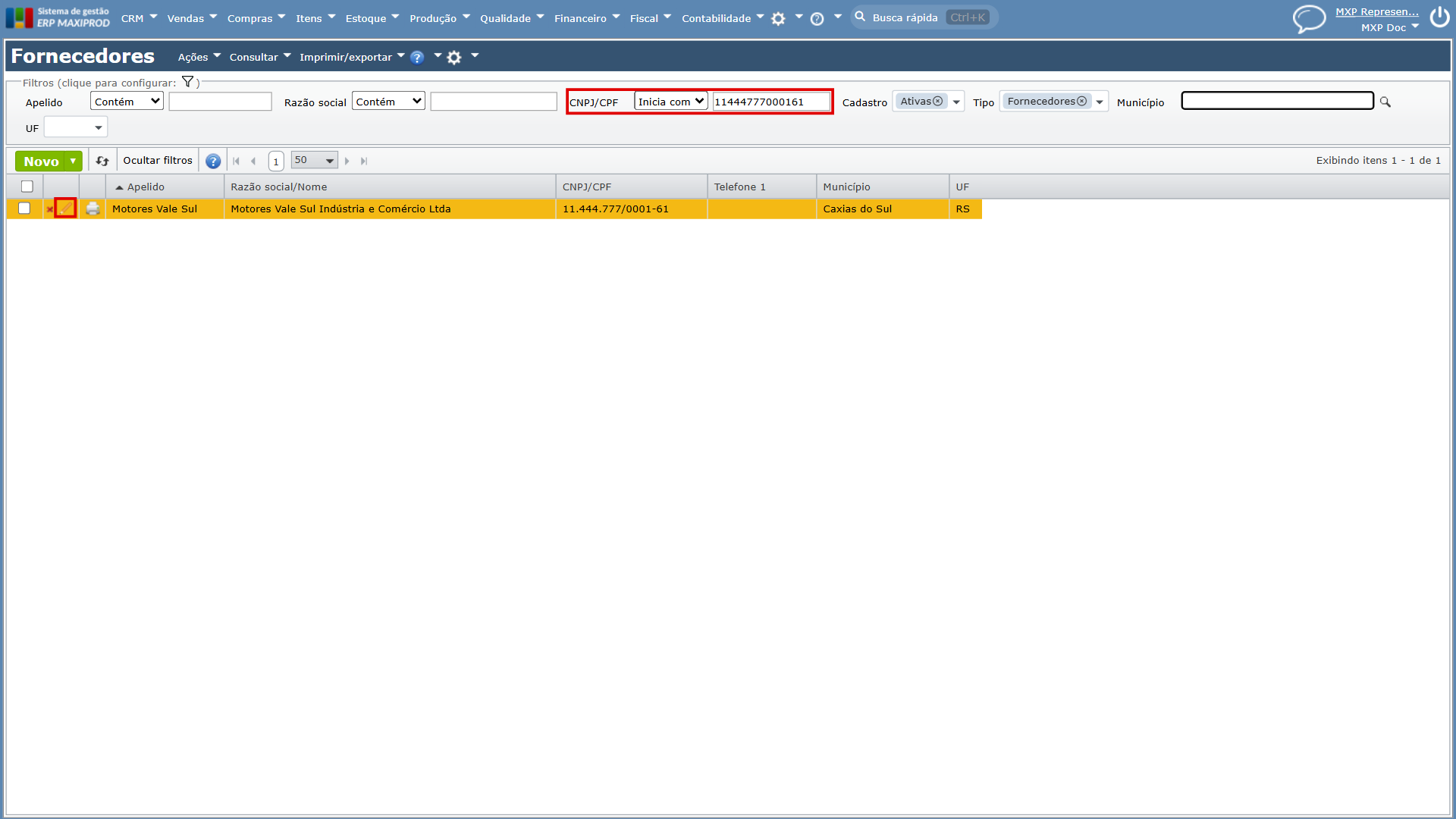This screenshot has height=819, width=1456.
Task: Click the refresh list icon beside Novo
Action: click(x=102, y=161)
